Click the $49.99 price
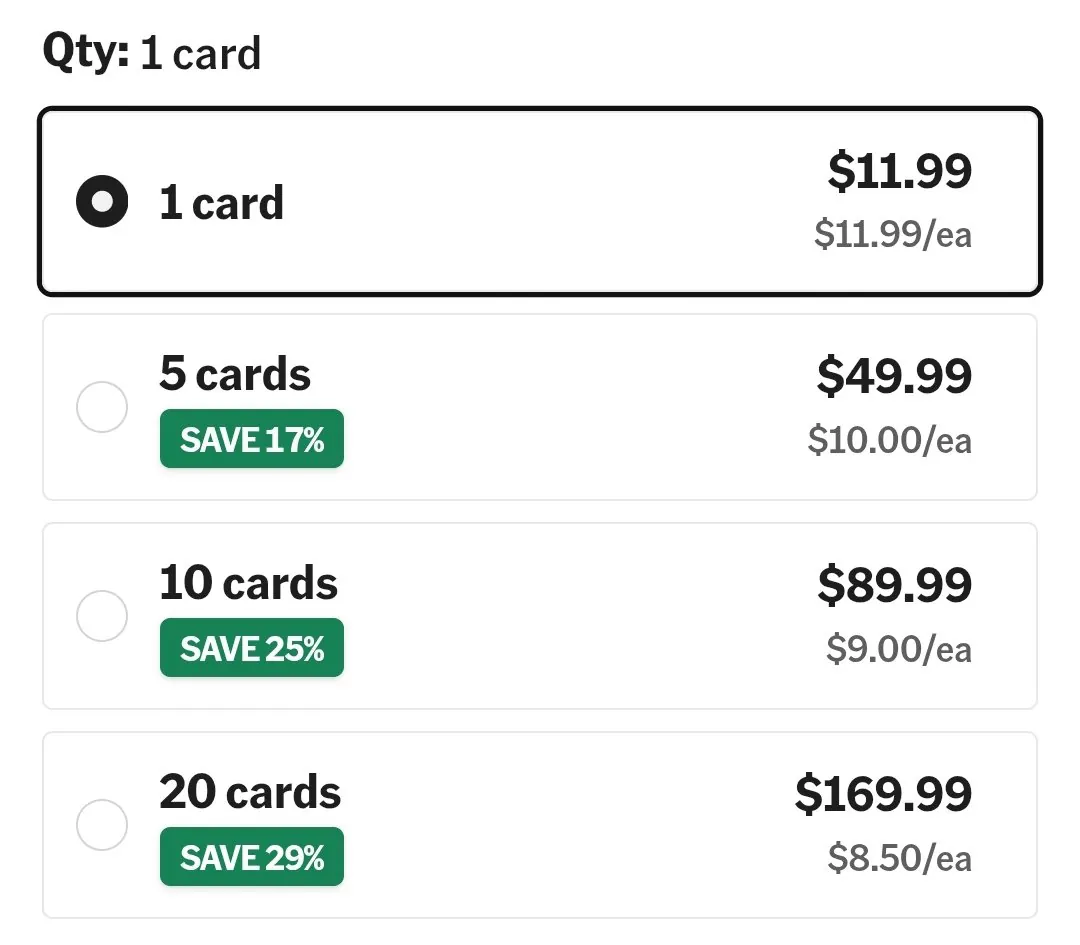 894,376
